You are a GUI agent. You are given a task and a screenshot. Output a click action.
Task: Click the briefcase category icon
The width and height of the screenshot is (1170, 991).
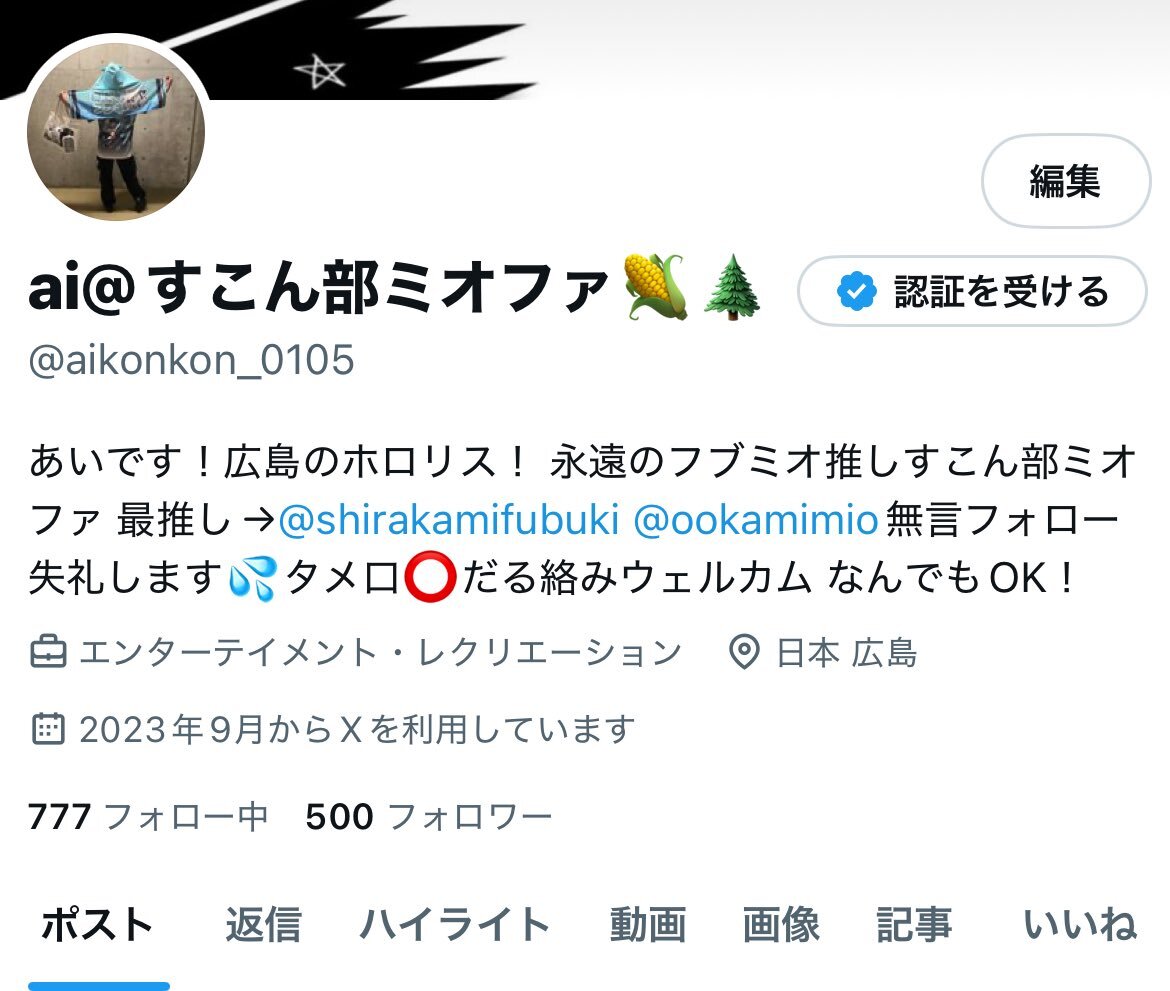point(49,652)
